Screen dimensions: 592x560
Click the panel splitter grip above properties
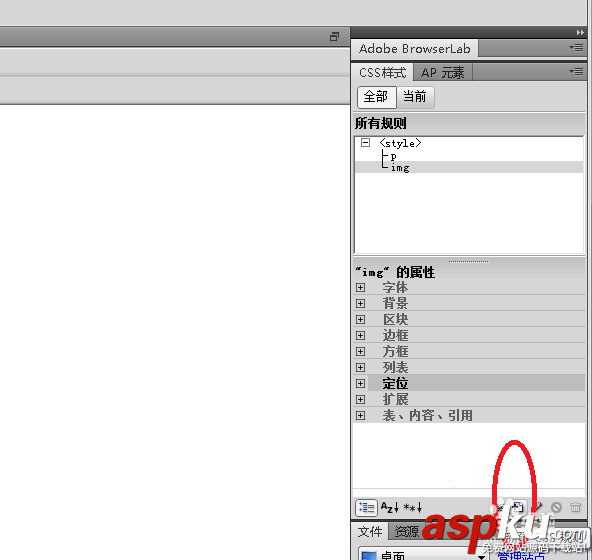coord(468,261)
